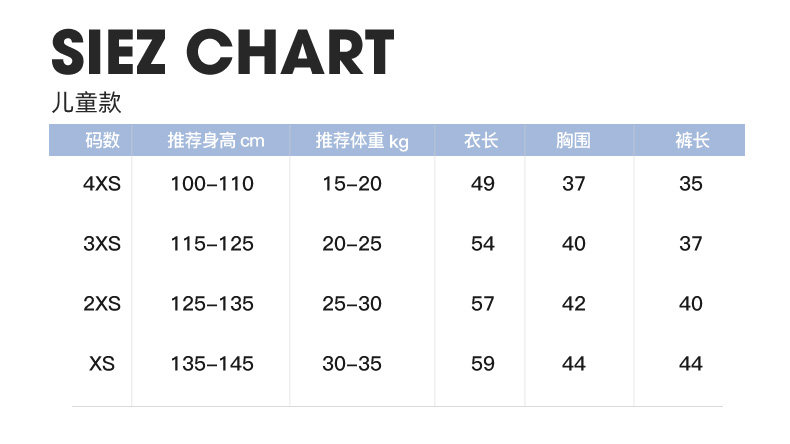Click the 30–35 weight cell
This screenshot has height=444, width=790.
point(352,364)
